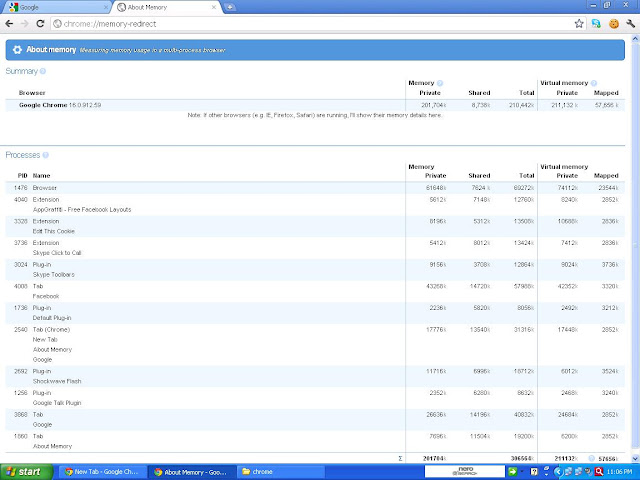Click the chrome://memory-redirect address bar

(312, 24)
